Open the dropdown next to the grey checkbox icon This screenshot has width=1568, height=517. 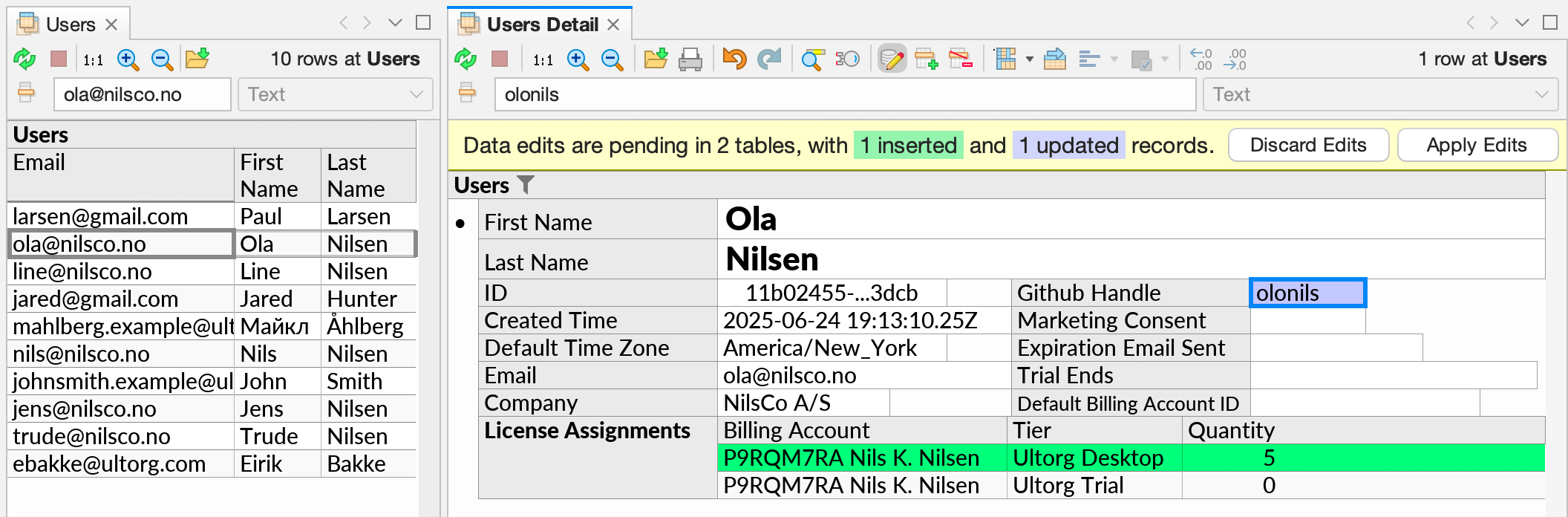(x=1164, y=59)
